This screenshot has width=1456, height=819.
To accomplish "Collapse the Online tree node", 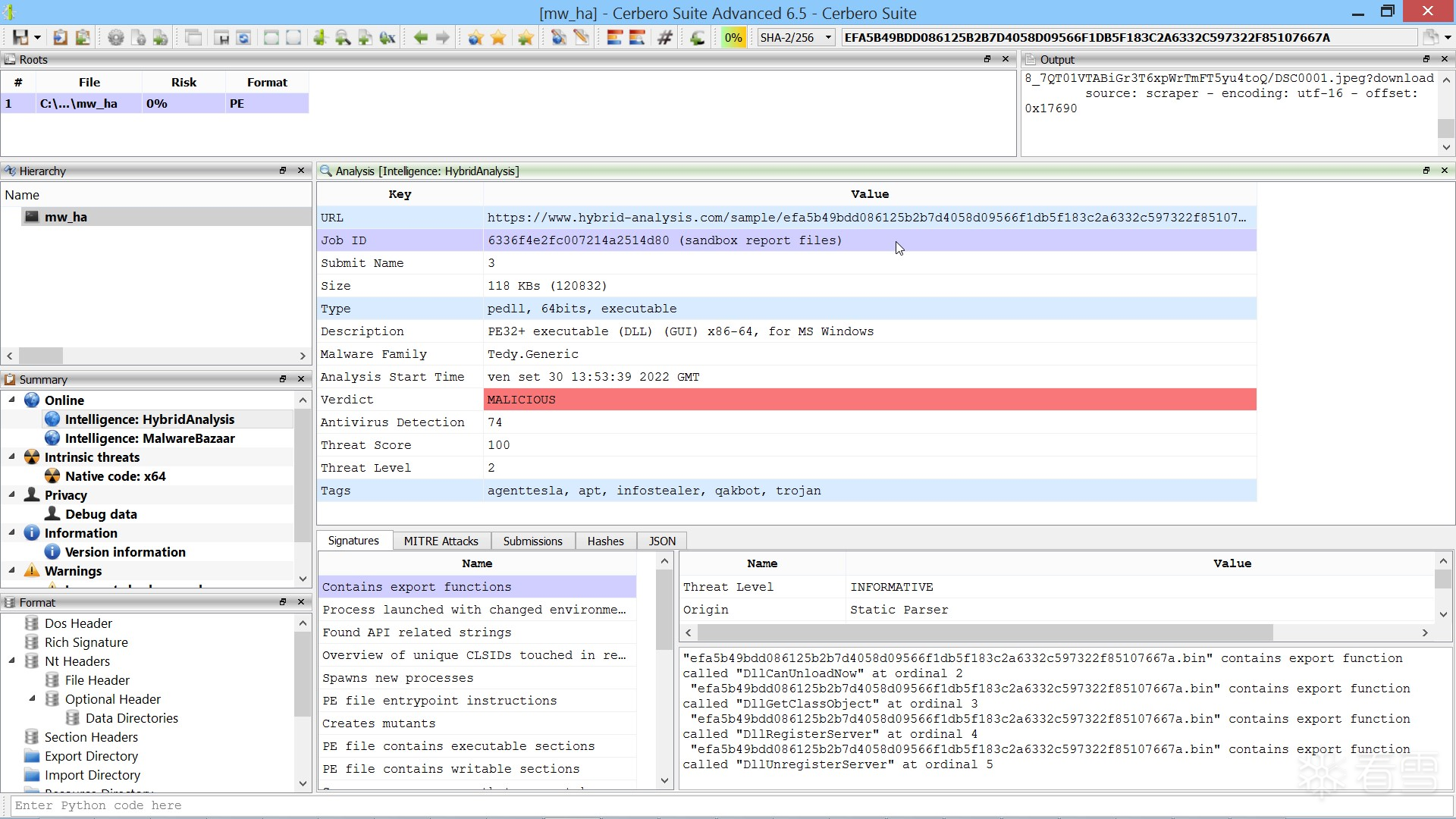I will [11, 400].
